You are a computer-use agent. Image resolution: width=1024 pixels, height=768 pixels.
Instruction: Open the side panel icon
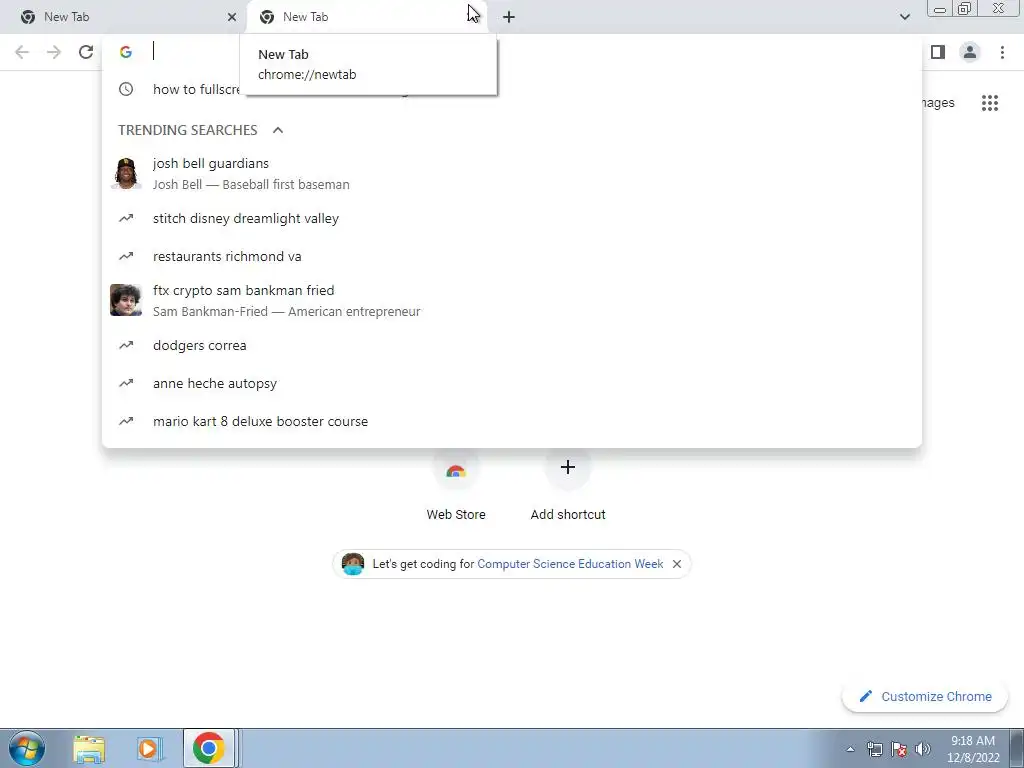click(938, 52)
